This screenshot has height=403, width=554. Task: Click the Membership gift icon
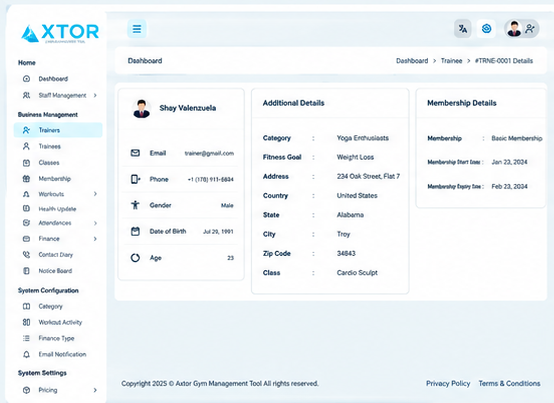coord(26,179)
